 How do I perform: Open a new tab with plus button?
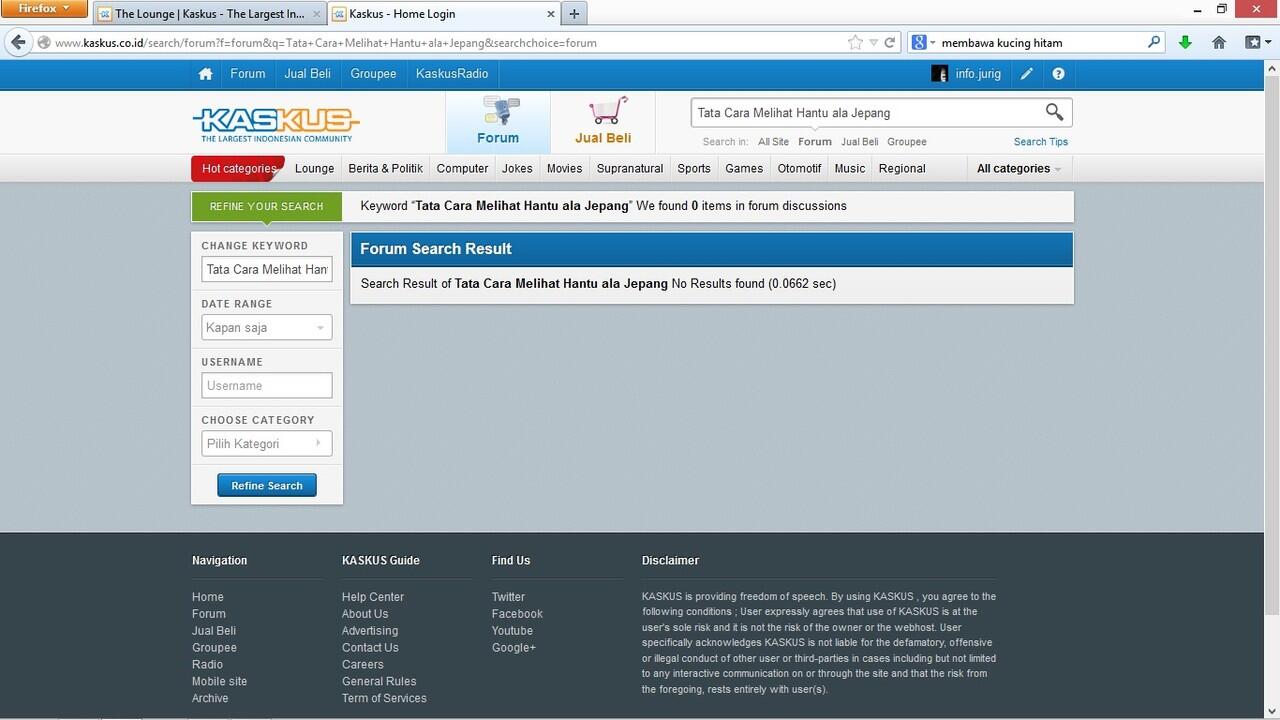[574, 14]
